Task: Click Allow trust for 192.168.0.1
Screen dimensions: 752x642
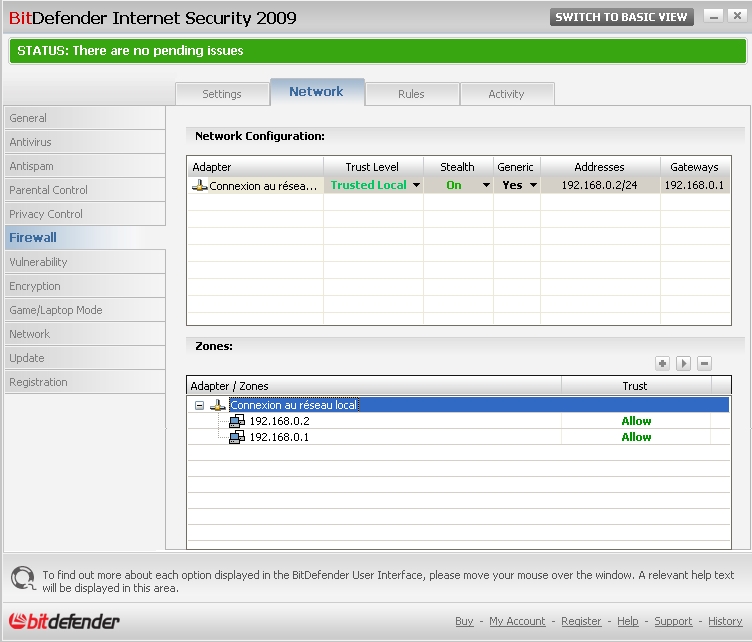Action: click(x=636, y=437)
